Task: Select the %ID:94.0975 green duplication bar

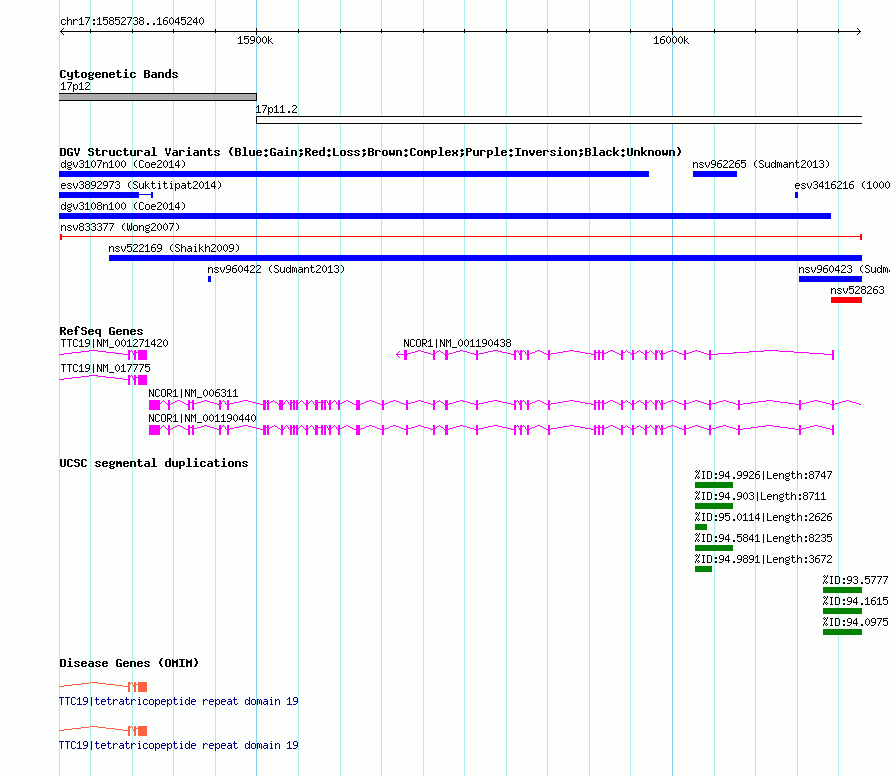Action: point(842,632)
